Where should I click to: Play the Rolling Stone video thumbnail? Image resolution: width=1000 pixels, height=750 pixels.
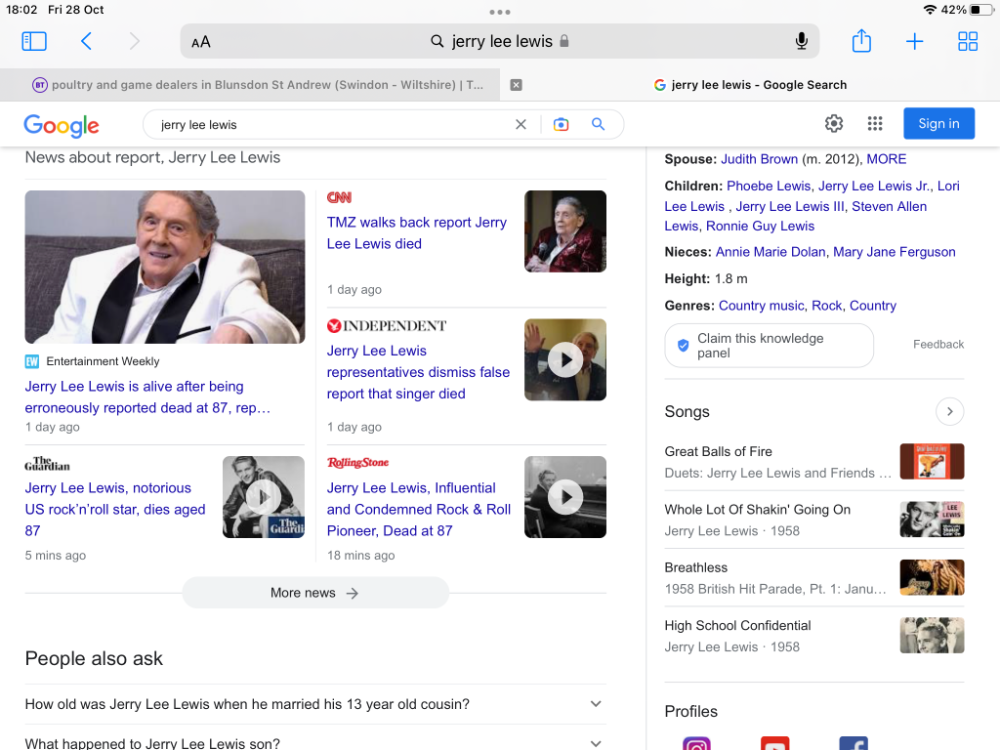pyautogui.click(x=565, y=497)
